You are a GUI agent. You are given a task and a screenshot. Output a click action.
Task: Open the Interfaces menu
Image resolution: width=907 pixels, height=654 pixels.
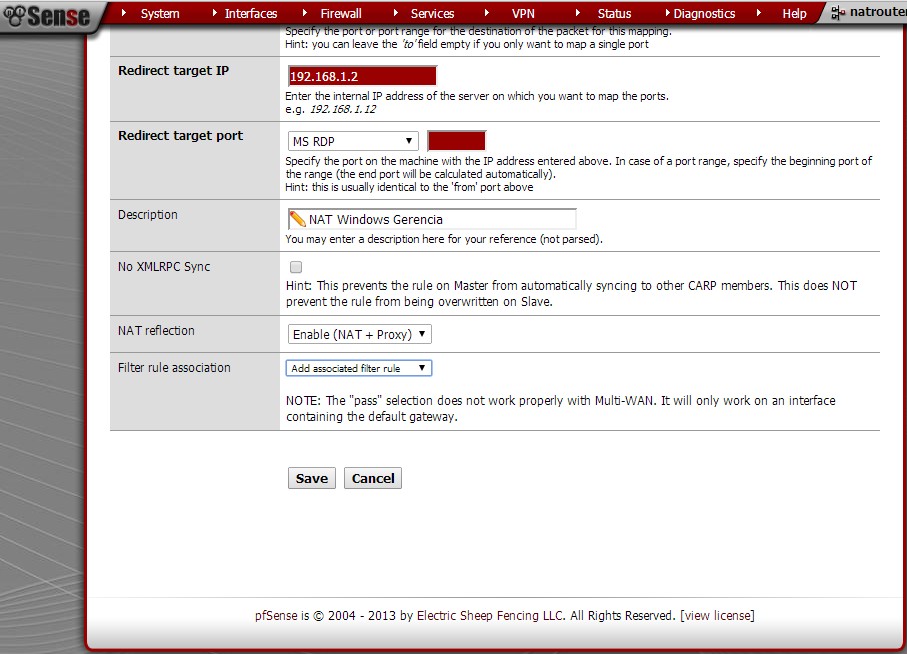pyautogui.click(x=251, y=14)
